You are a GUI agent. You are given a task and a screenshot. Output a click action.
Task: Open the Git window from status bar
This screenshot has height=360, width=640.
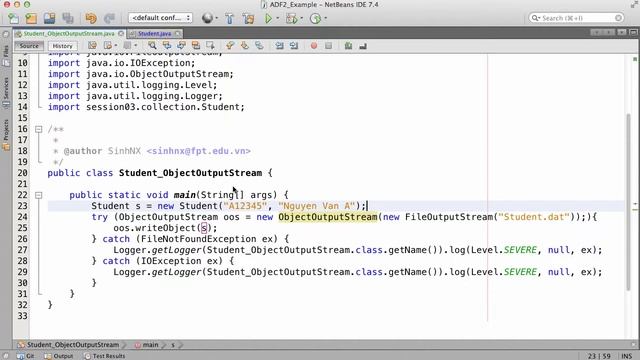[26, 356]
